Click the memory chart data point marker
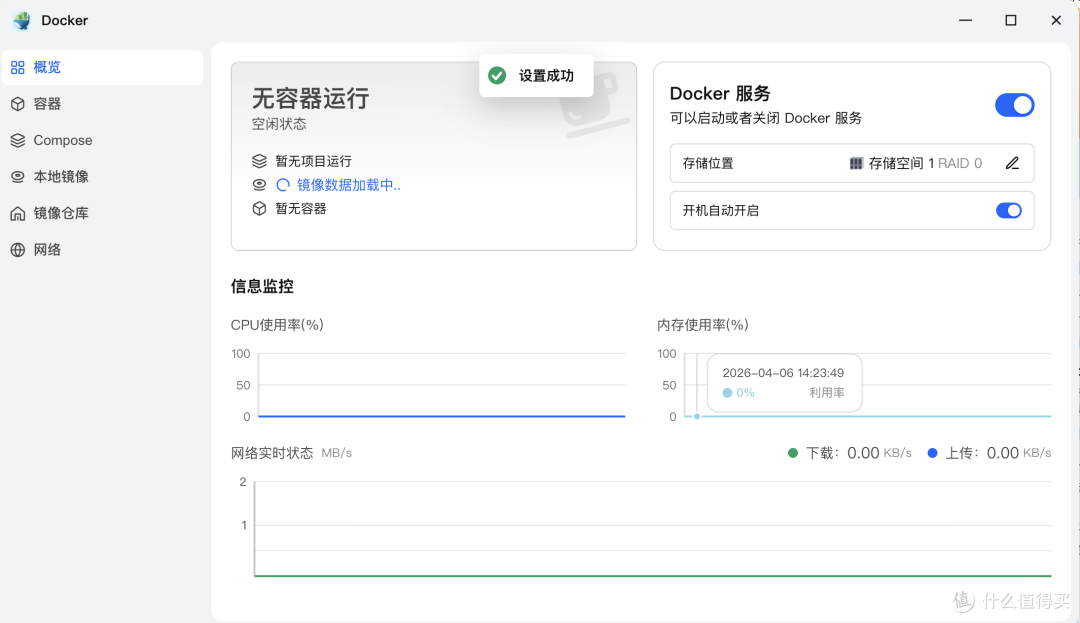The image size is (1080, 623). point(697,416)
